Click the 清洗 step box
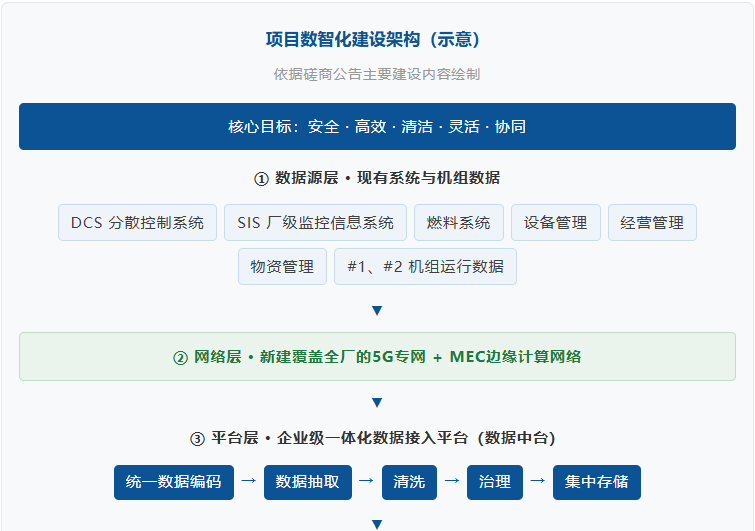The height and width of the screenshot is (531, 755). [x=409, y=482]
